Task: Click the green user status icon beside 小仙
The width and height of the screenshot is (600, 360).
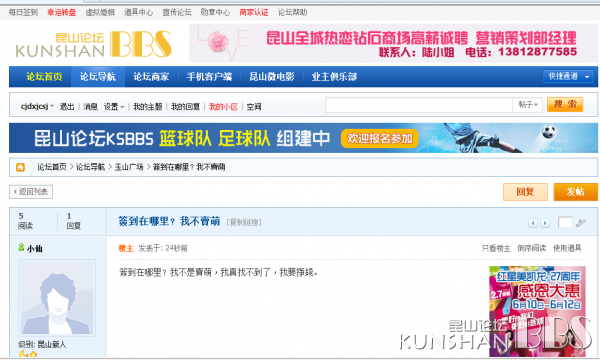Action: click(21, 248)
